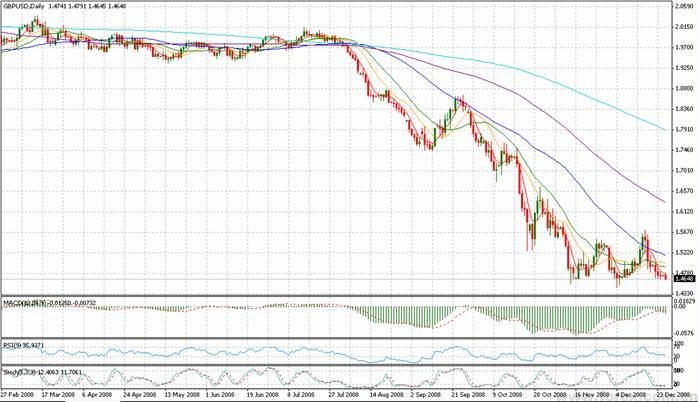The image size is (698, 402).
Task: Click the 16 Nov 2008 date label
Action: coord(592,395)
